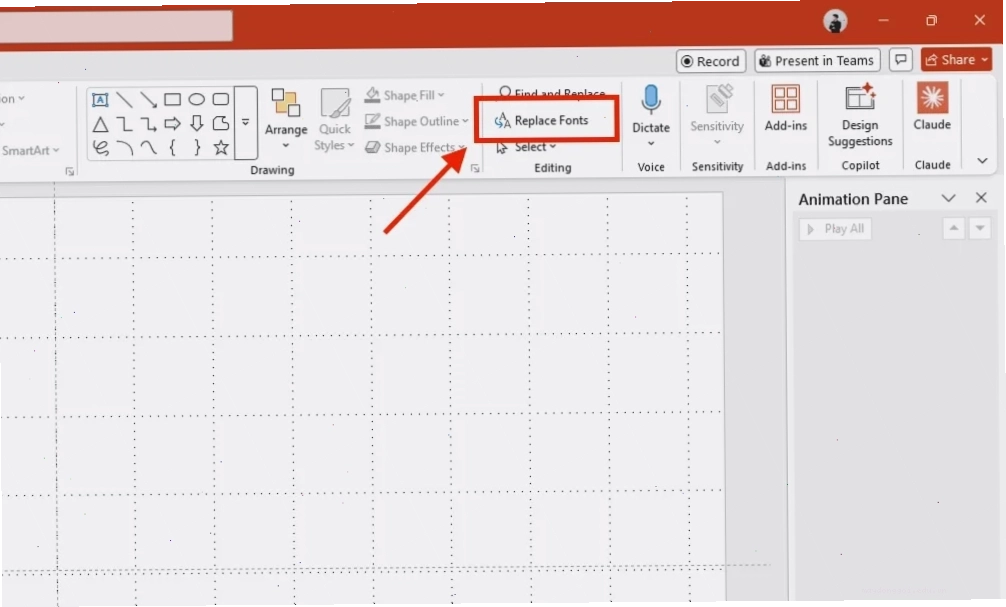Choose the Rectangle shape

tap(172, 99)
